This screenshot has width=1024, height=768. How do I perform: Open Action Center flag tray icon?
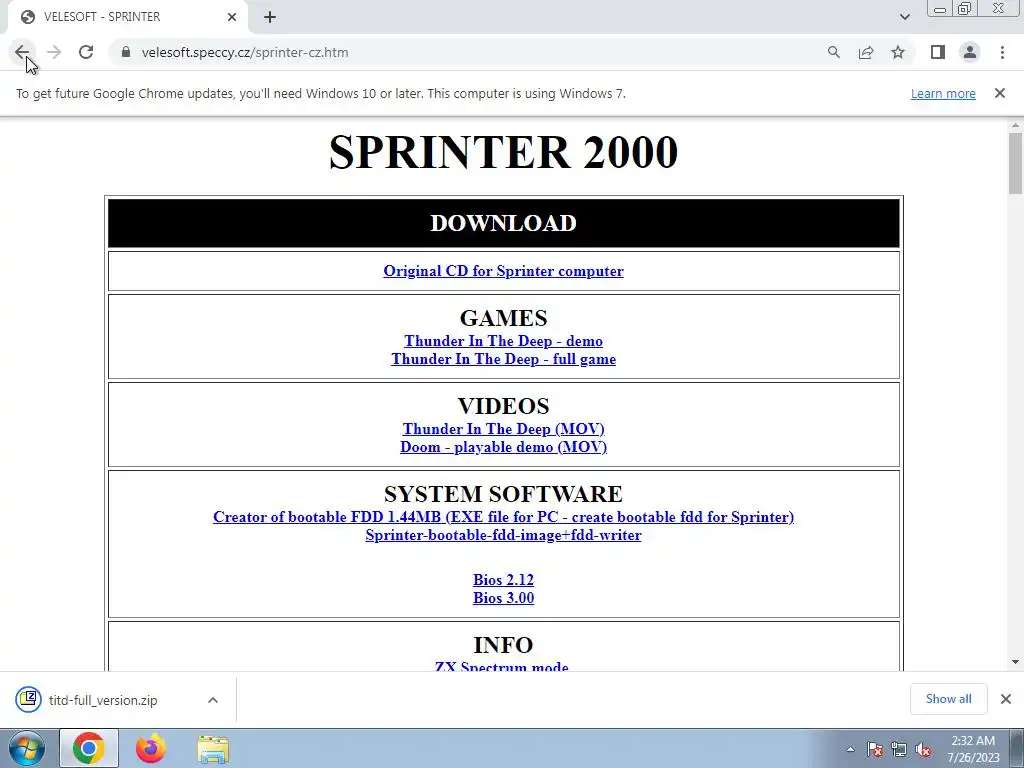click(875, 749)
